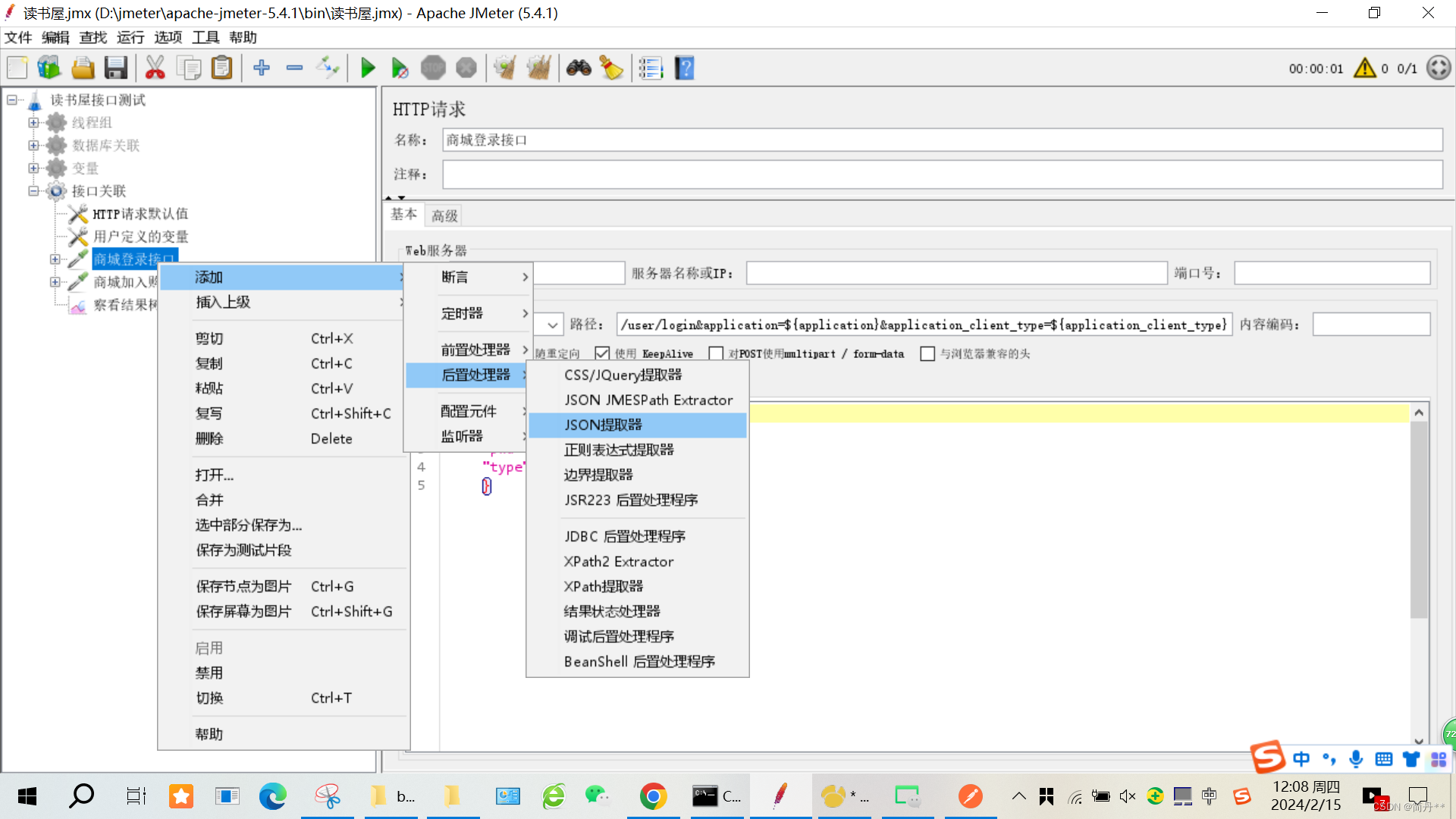
Task: Save the test plan with floppy icon
Action: pyautogui.click(x=115, y=68)
